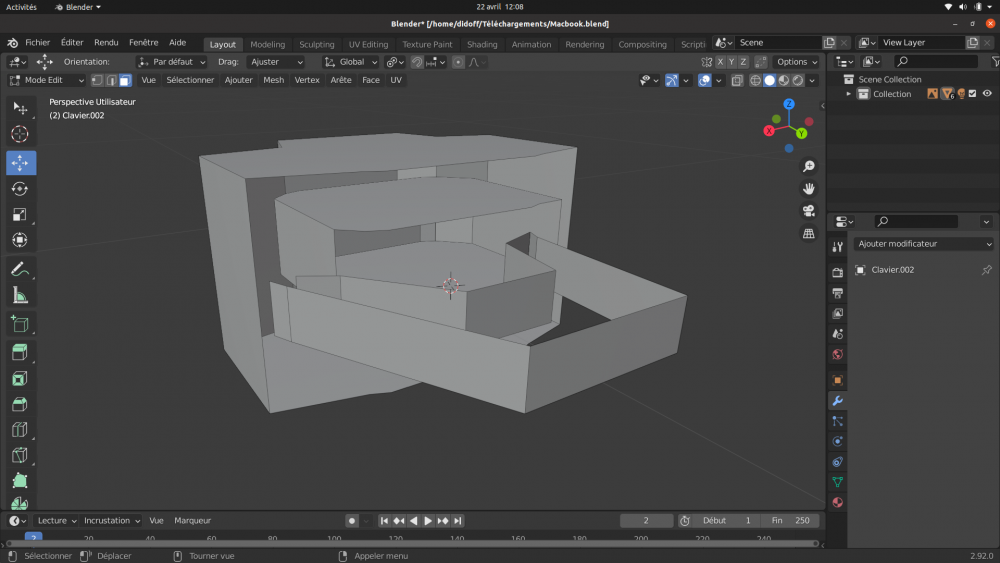
Task: Open Options dropdown
Action: click(x=797, y=62)
